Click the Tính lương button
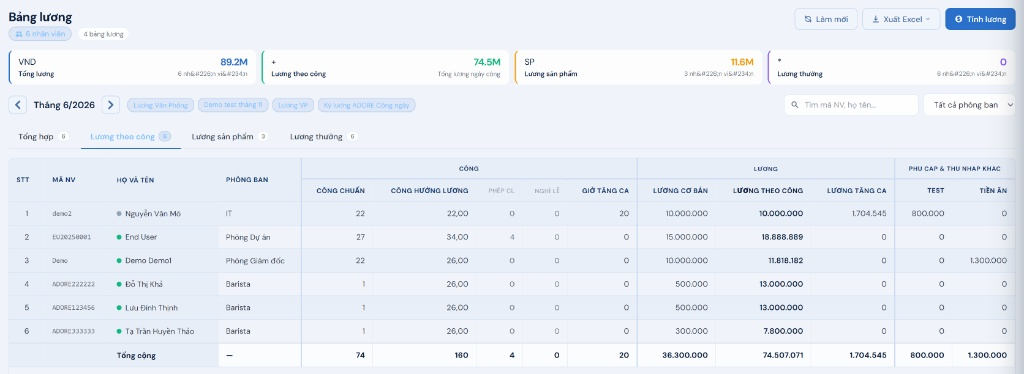 point(980,19)
